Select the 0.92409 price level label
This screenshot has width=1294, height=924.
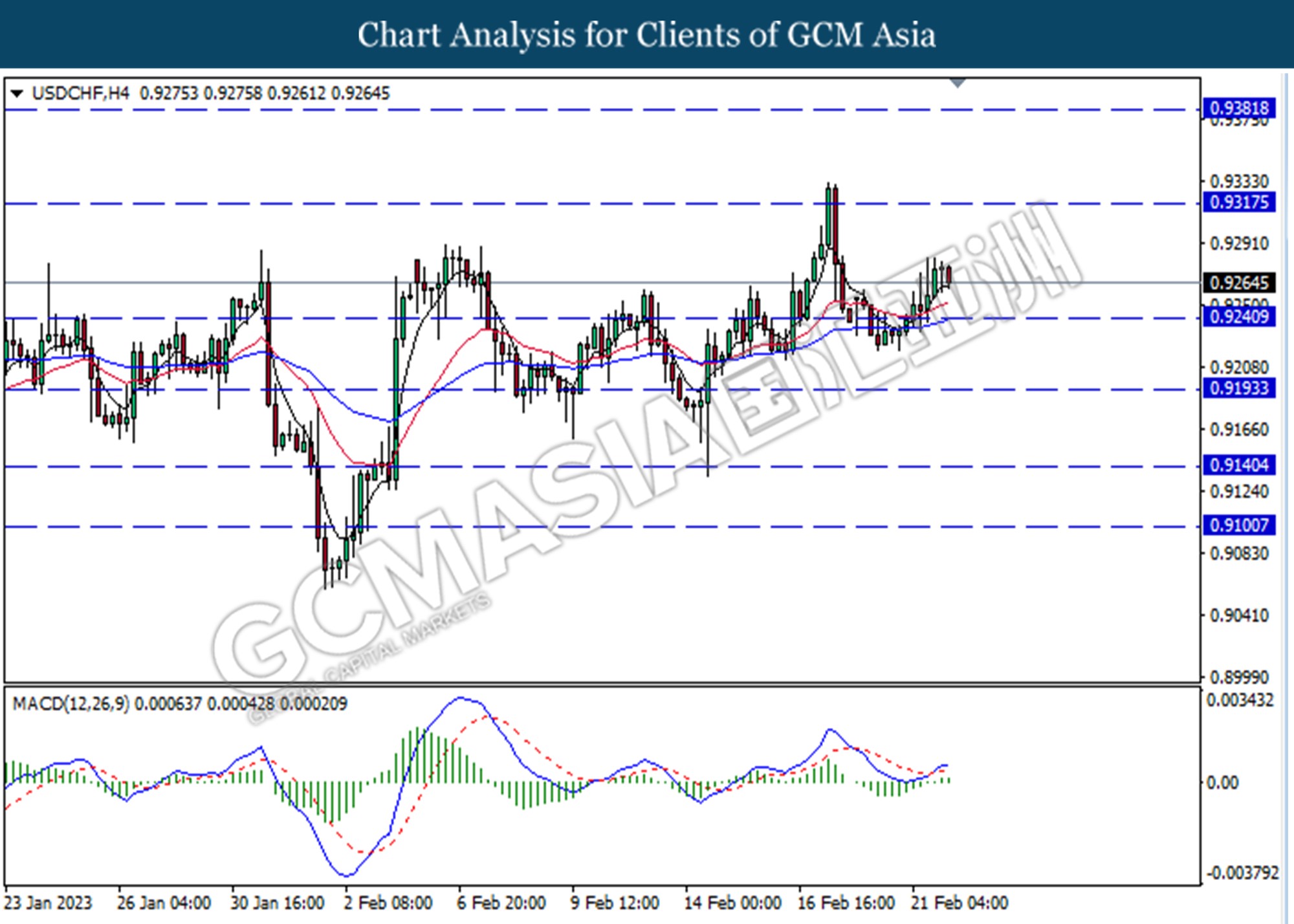pos(1239,317)
